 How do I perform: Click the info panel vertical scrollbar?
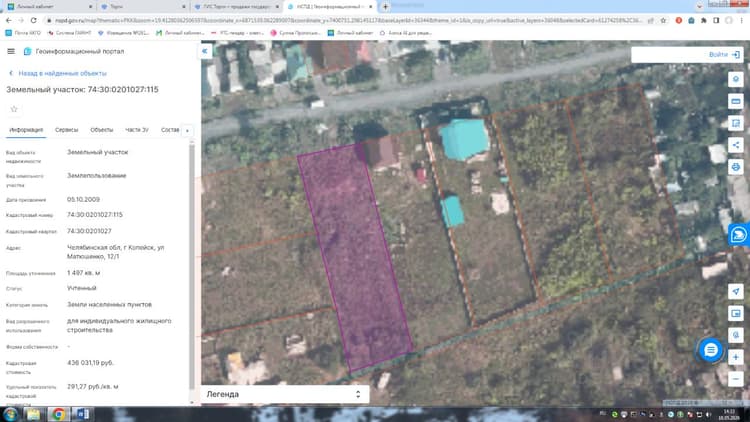pos(192,266)
